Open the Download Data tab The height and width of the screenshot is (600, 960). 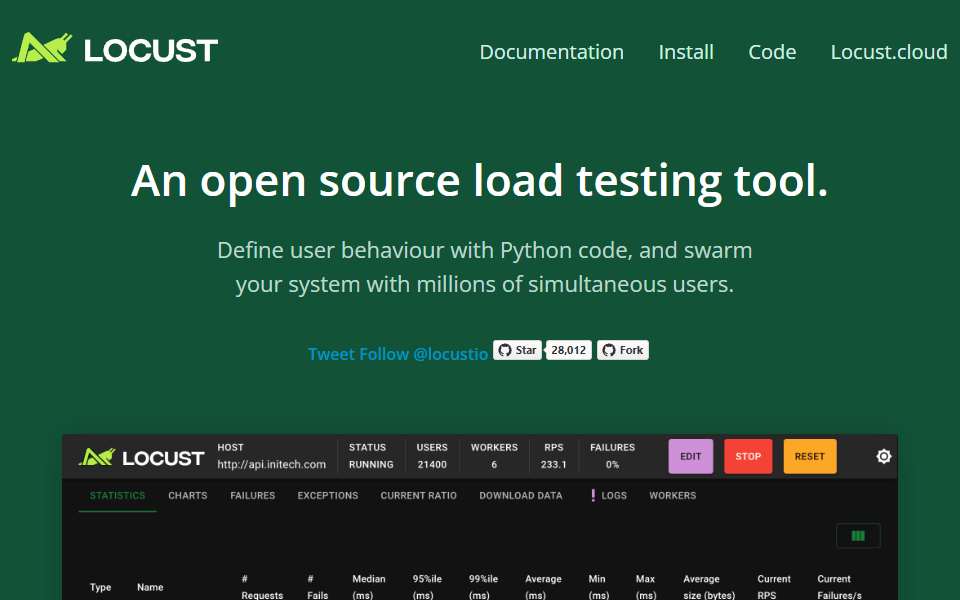point(520,495)
